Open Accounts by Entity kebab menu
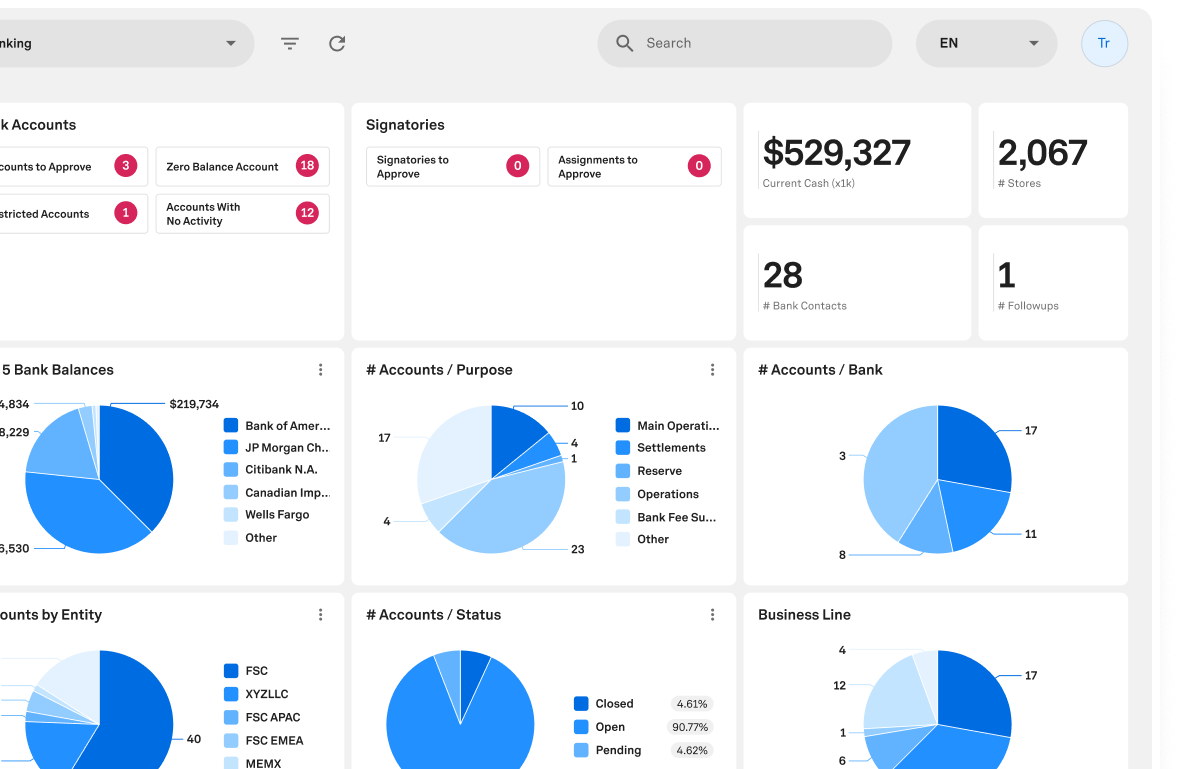This screenshot has width=1186, height=769. pyautogui.click(x=321, y=615)
